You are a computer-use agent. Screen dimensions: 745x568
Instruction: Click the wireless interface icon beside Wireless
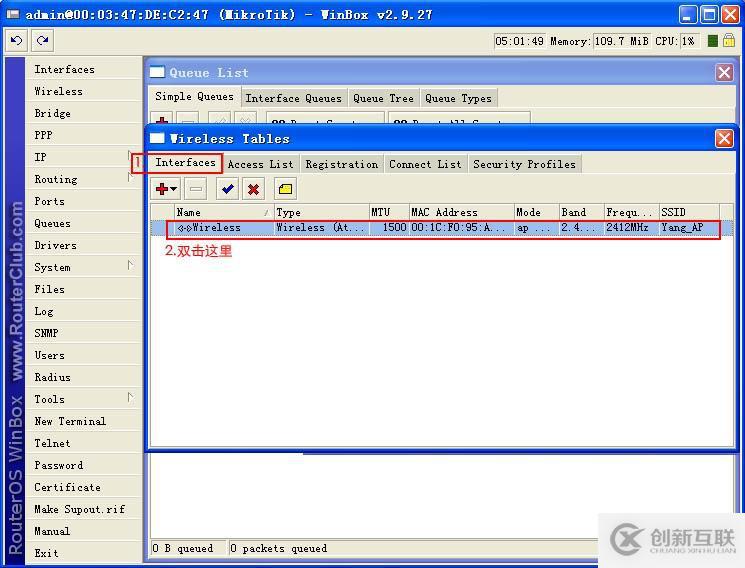pyautogui.click(x=184, y=228)
